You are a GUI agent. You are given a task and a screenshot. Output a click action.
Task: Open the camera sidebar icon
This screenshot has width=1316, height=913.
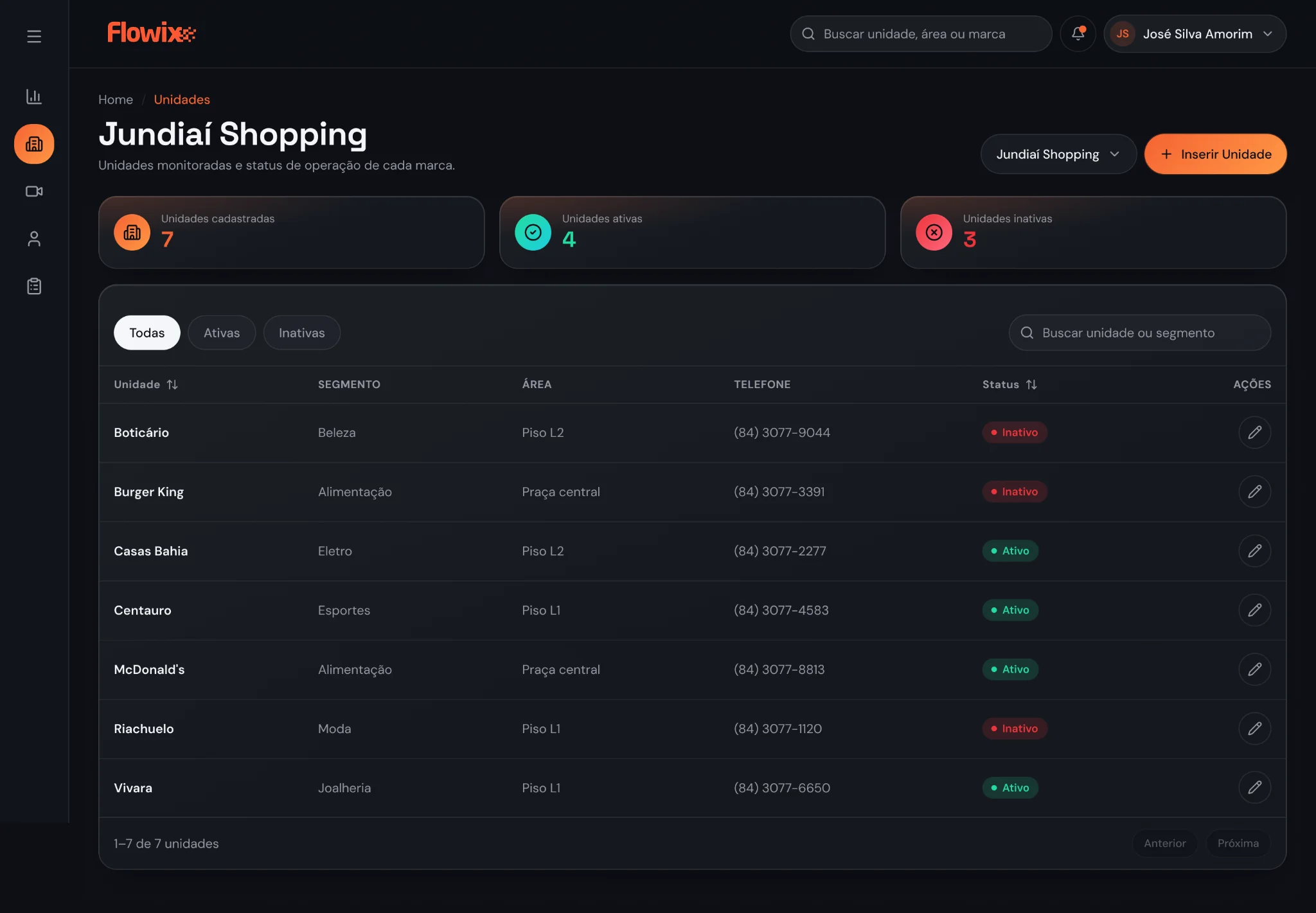pyautogui.click(x=34, y=191)
